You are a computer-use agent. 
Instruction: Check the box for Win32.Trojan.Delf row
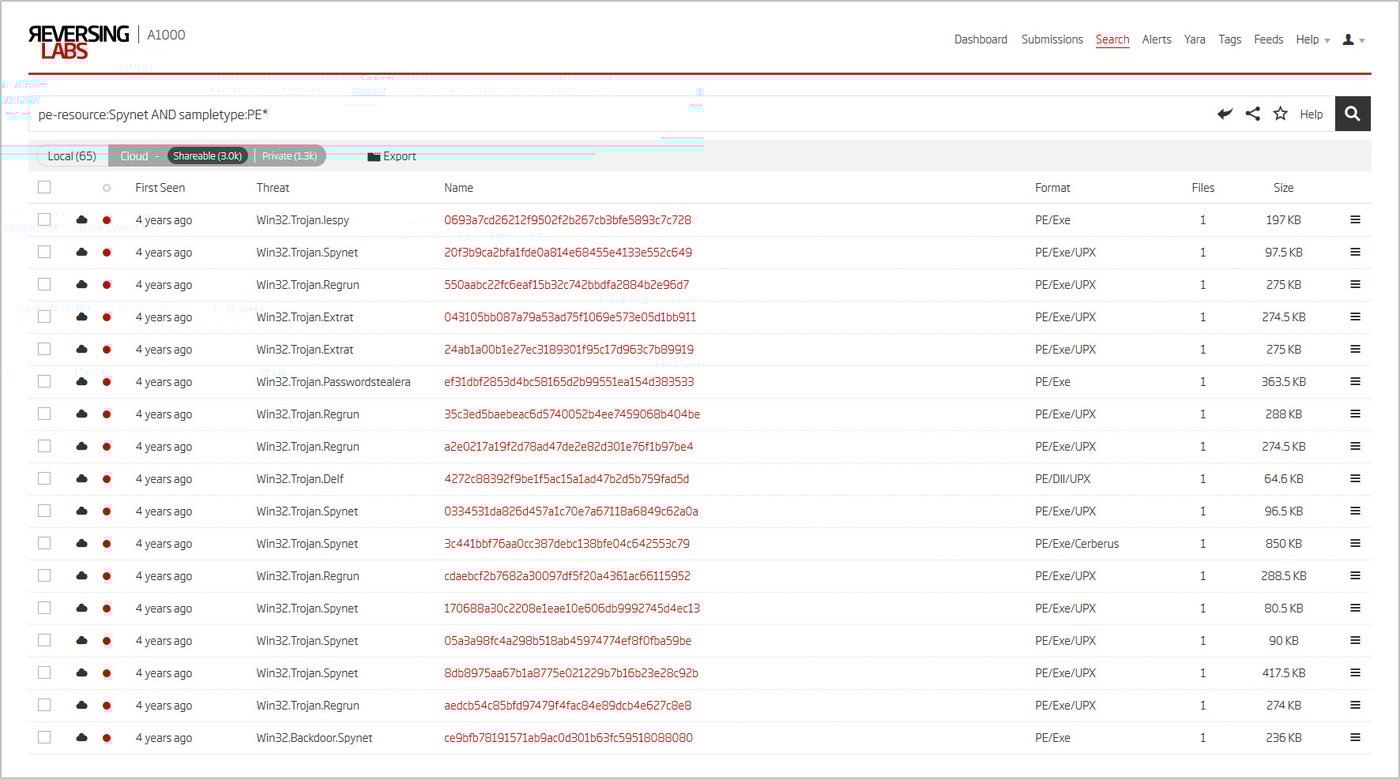[x=44, y=478]
